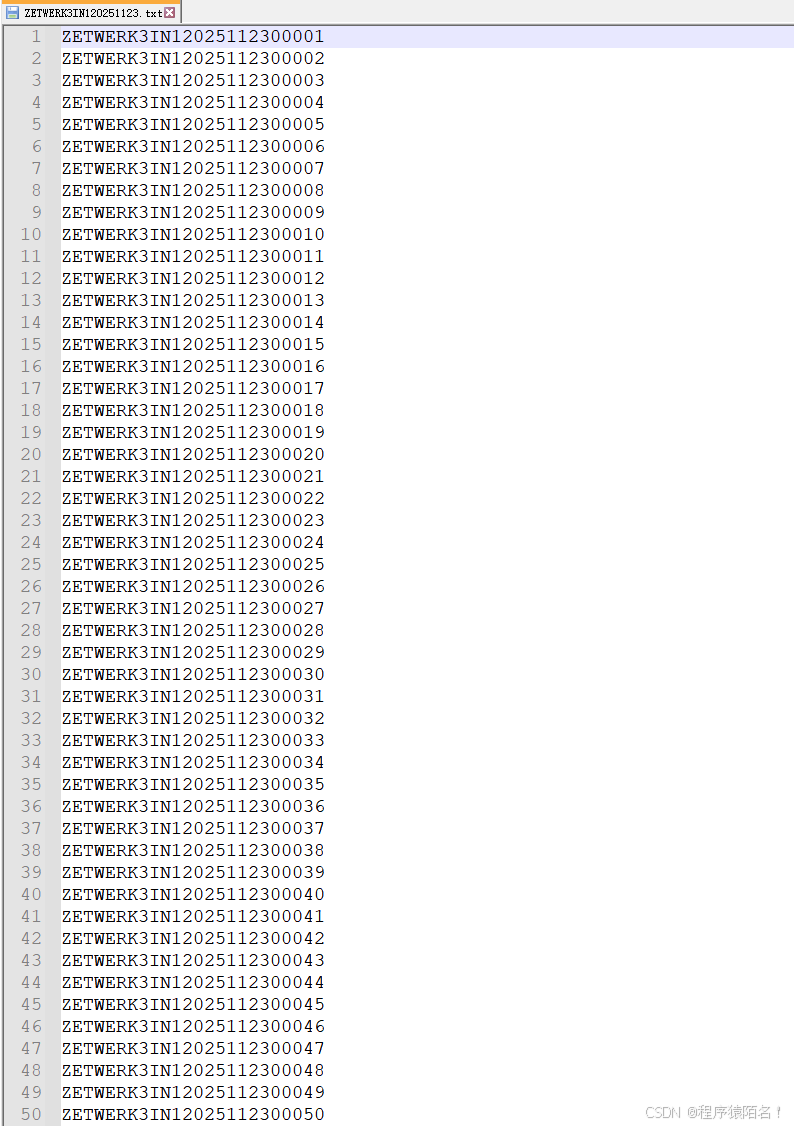This screenshot has height=1126, width=794.
Task: Click the save icon on the file tab
Action: 12,12
